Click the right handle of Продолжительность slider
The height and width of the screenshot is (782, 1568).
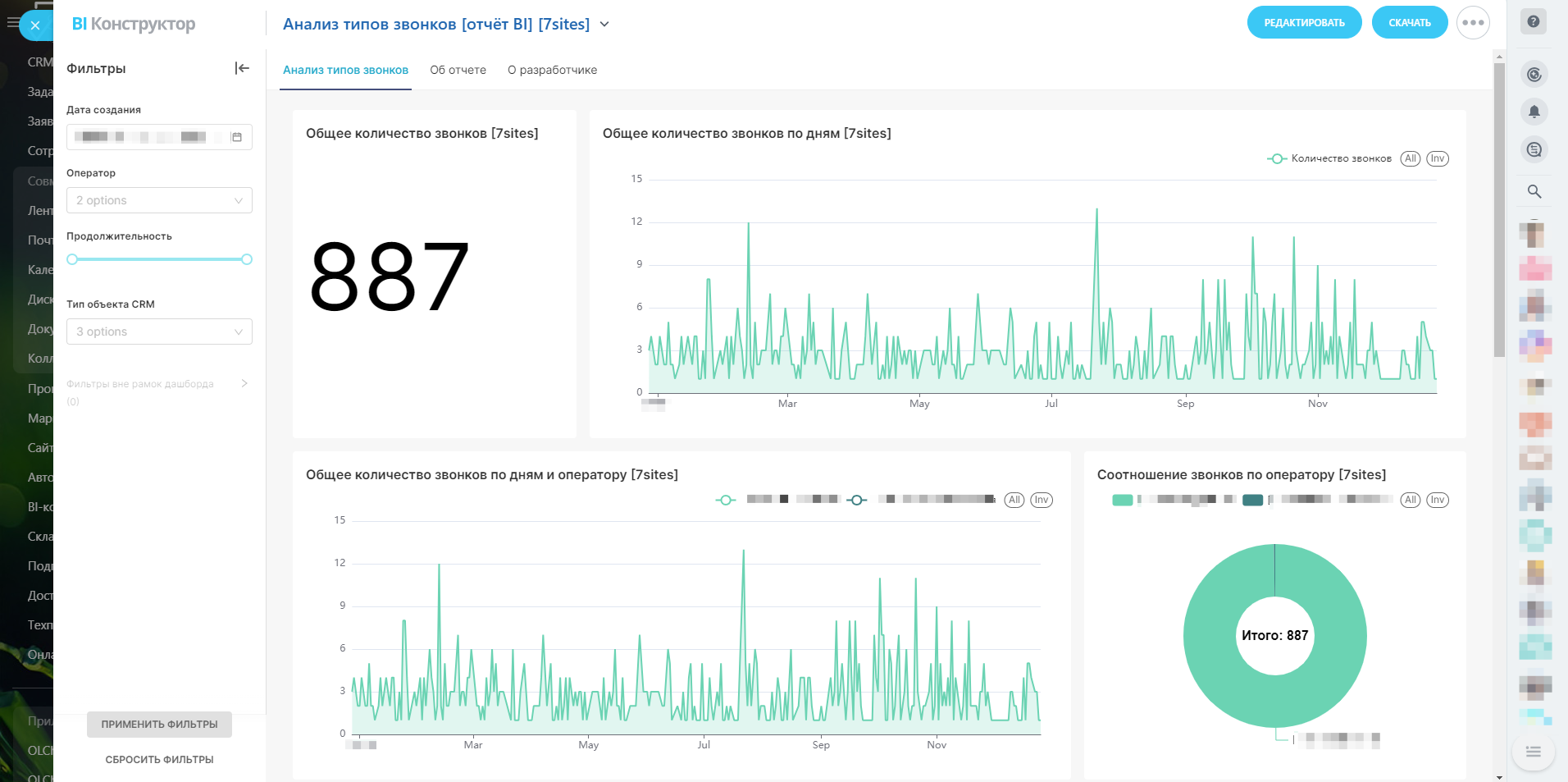[x=247, y=259]
